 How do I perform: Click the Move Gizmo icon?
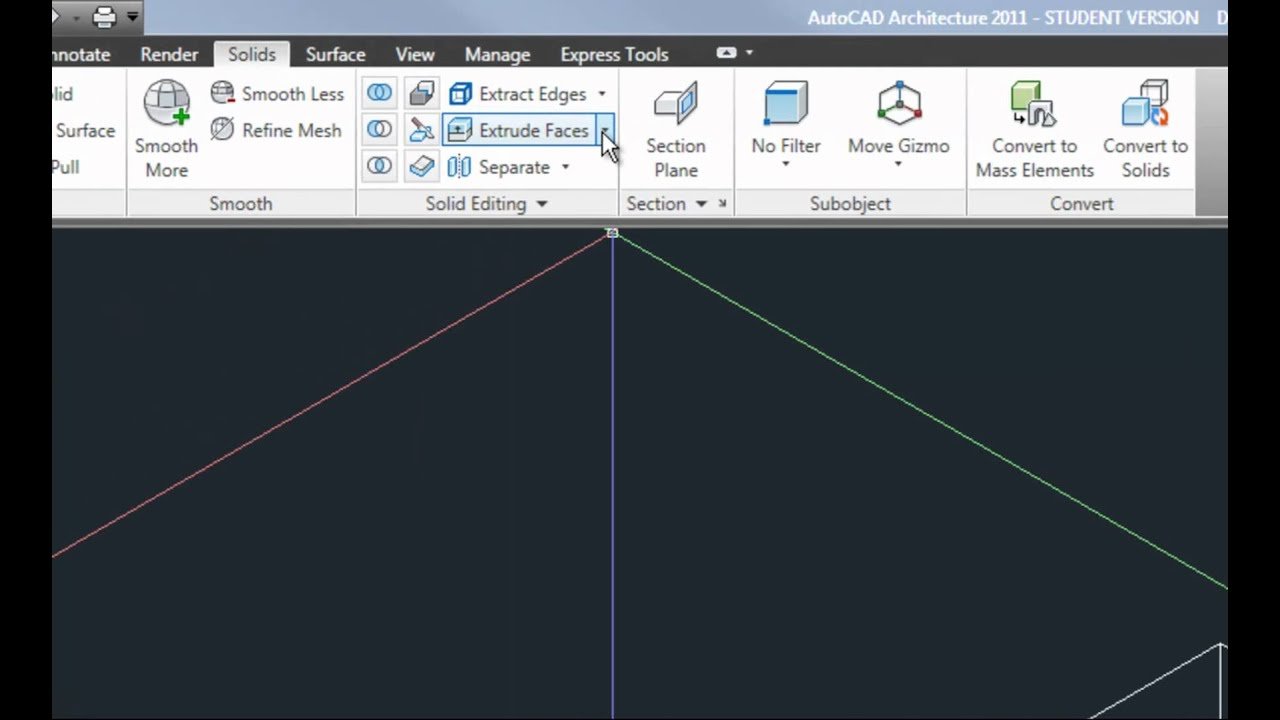click(898, 105)
